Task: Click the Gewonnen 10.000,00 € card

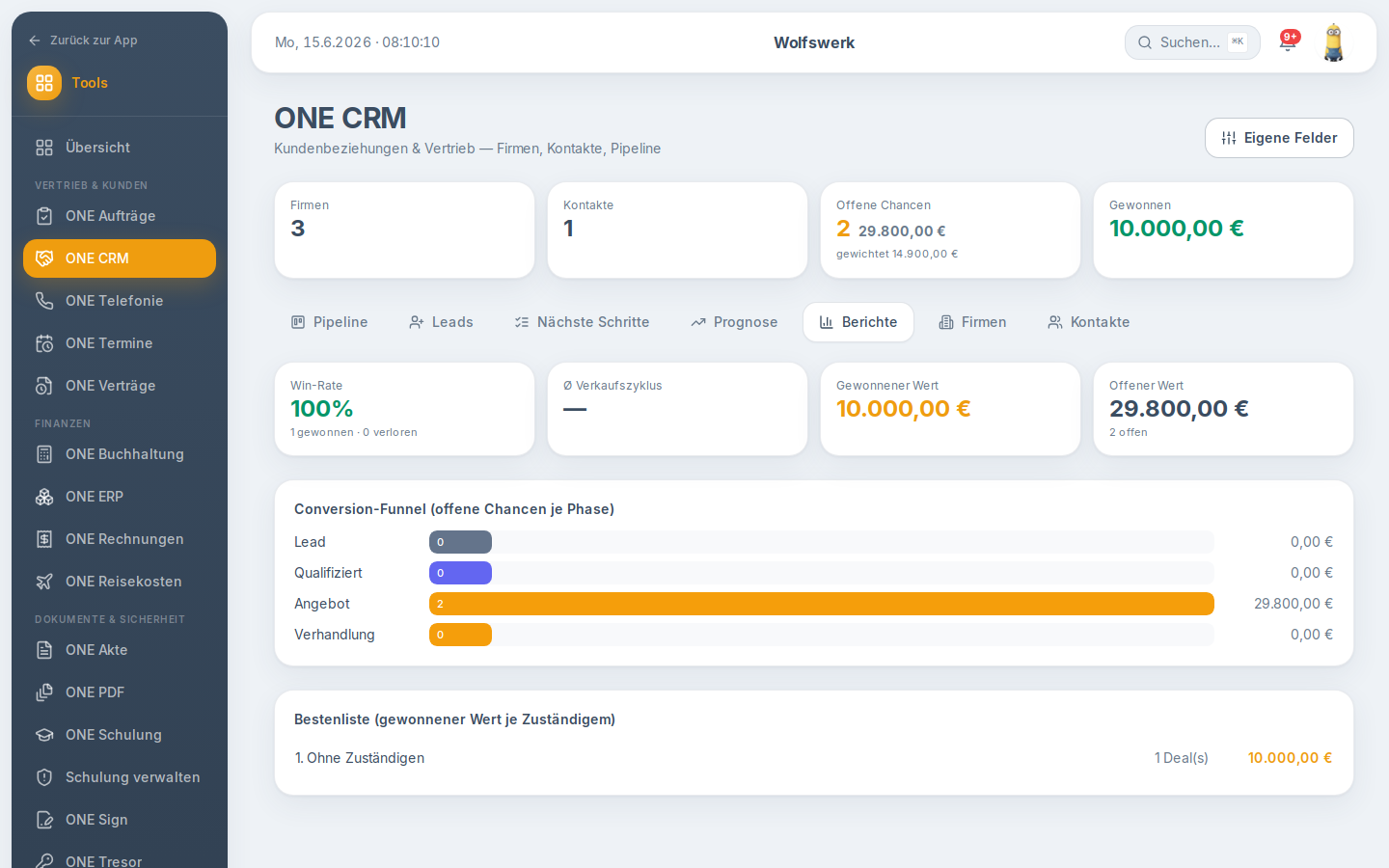Action: [x=1223, y=231]
